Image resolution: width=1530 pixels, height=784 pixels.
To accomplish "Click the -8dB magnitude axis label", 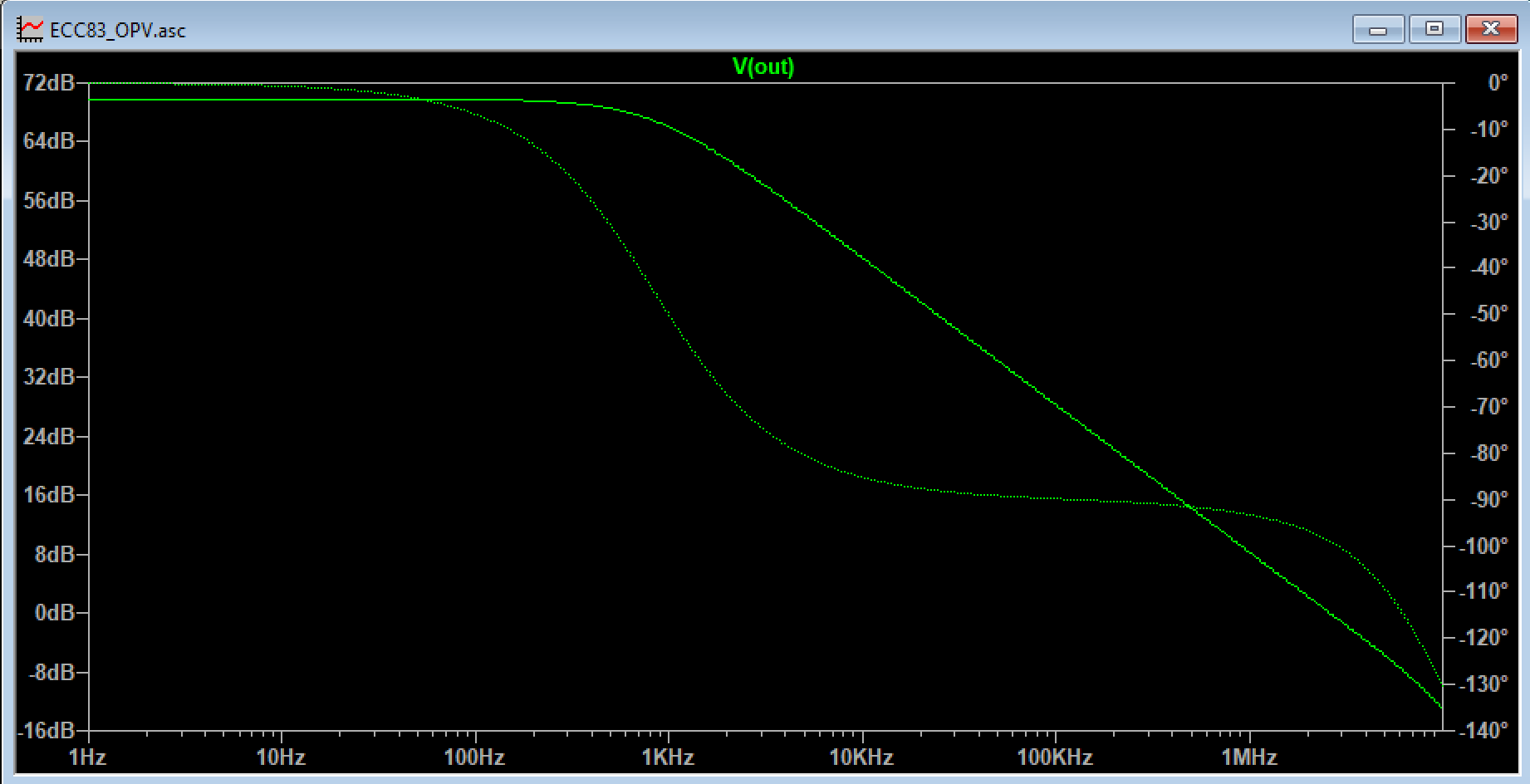I will pyautogui.click(x=51, y=672).
